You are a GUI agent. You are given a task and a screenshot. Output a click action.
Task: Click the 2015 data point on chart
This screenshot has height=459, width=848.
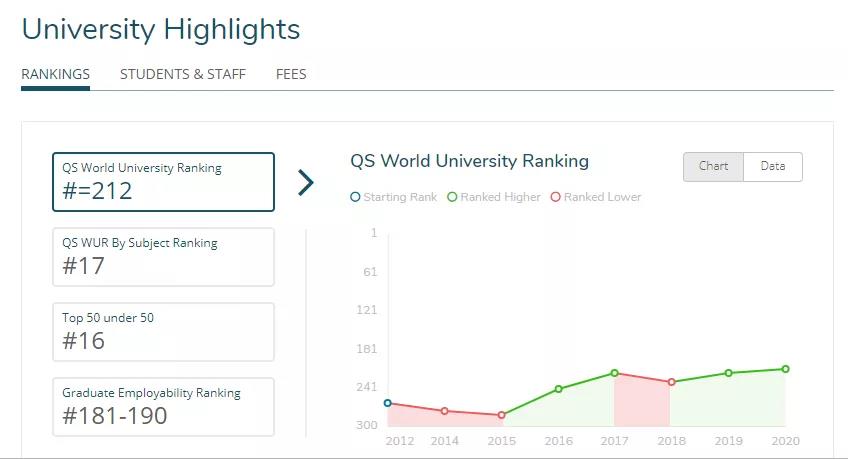501,415
